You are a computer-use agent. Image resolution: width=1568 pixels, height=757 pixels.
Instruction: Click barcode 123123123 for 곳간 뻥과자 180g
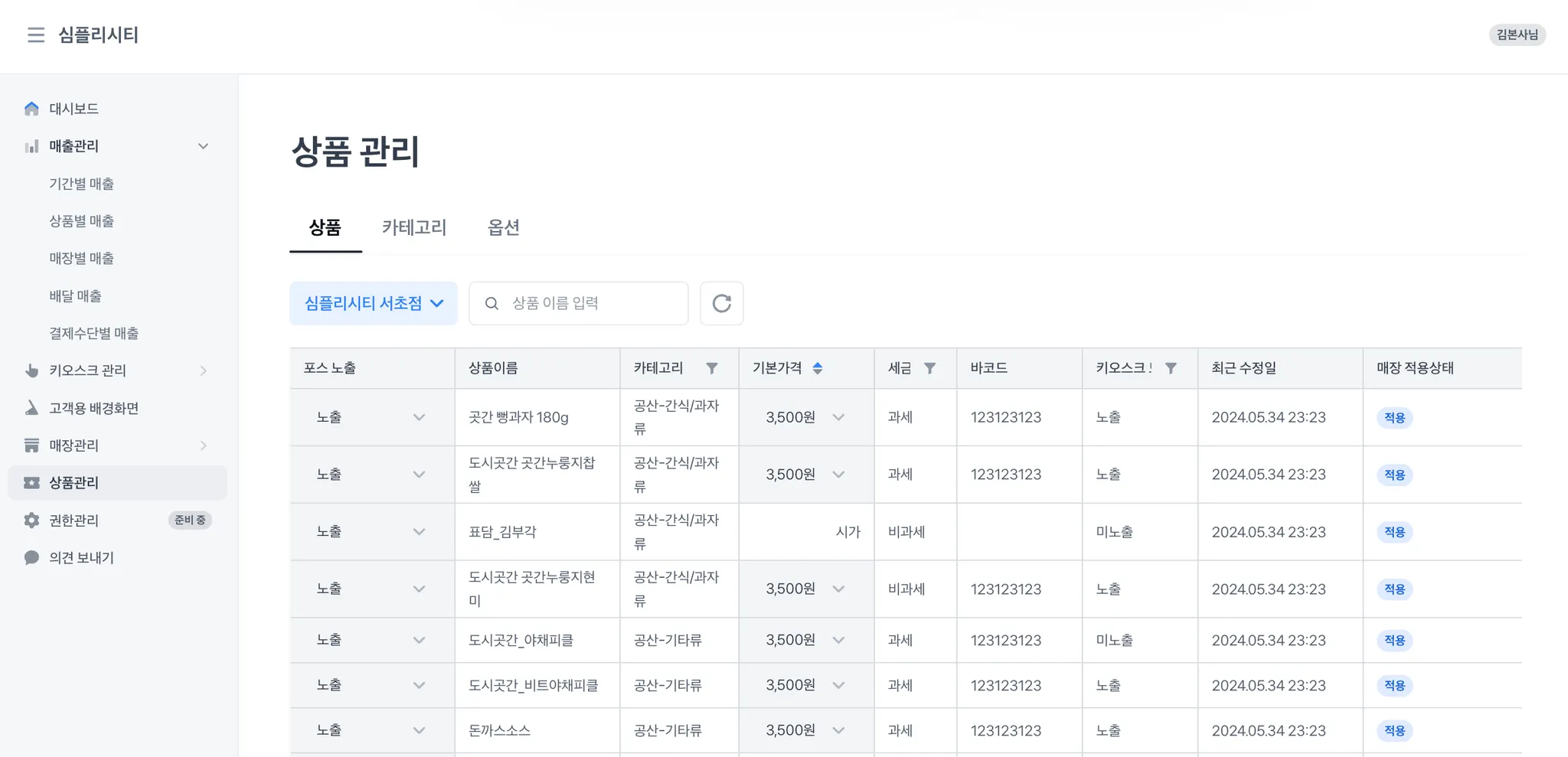1006,417
